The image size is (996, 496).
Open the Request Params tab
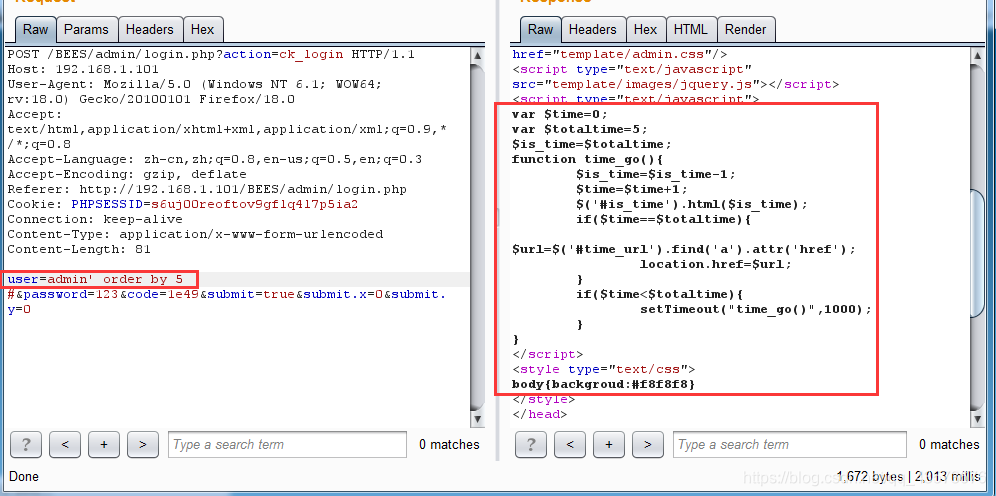pyautogui.click(x=86, y=29)
